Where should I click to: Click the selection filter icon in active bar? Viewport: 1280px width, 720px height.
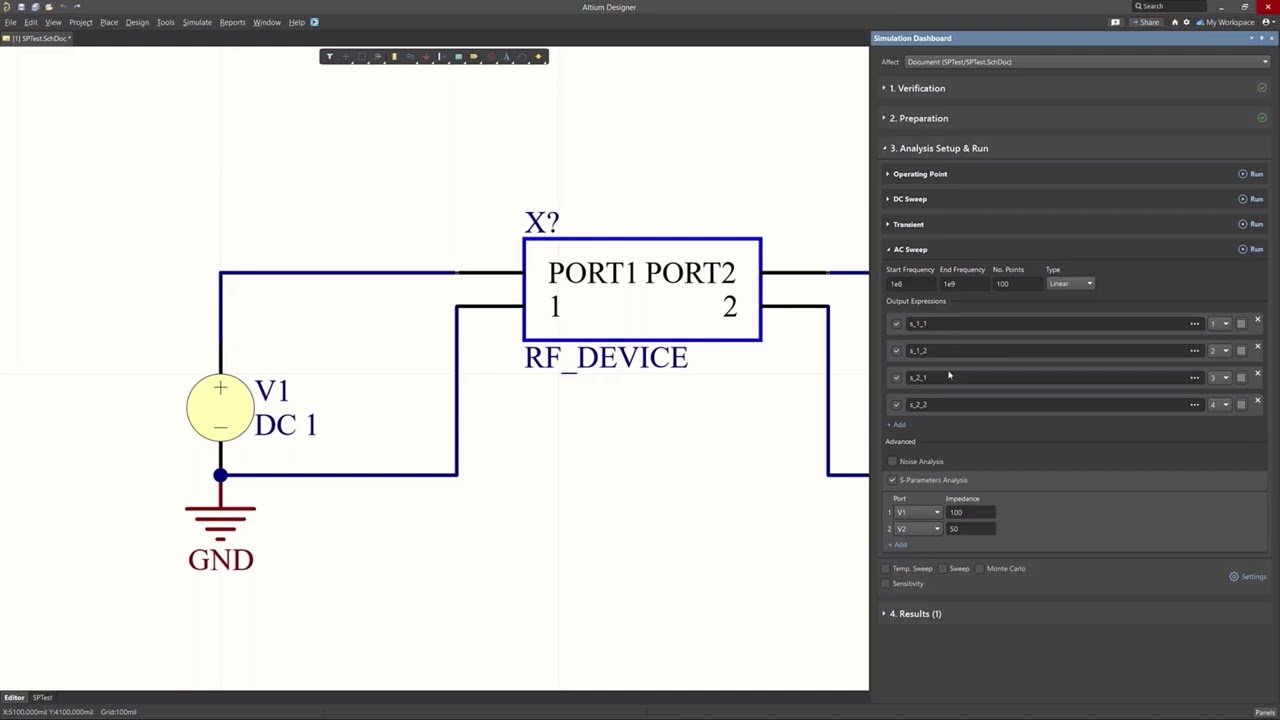329,57
